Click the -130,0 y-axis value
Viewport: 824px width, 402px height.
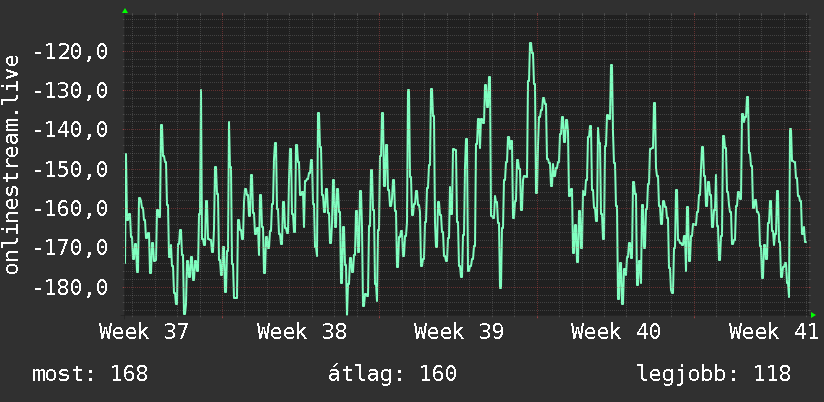(70, 91)
